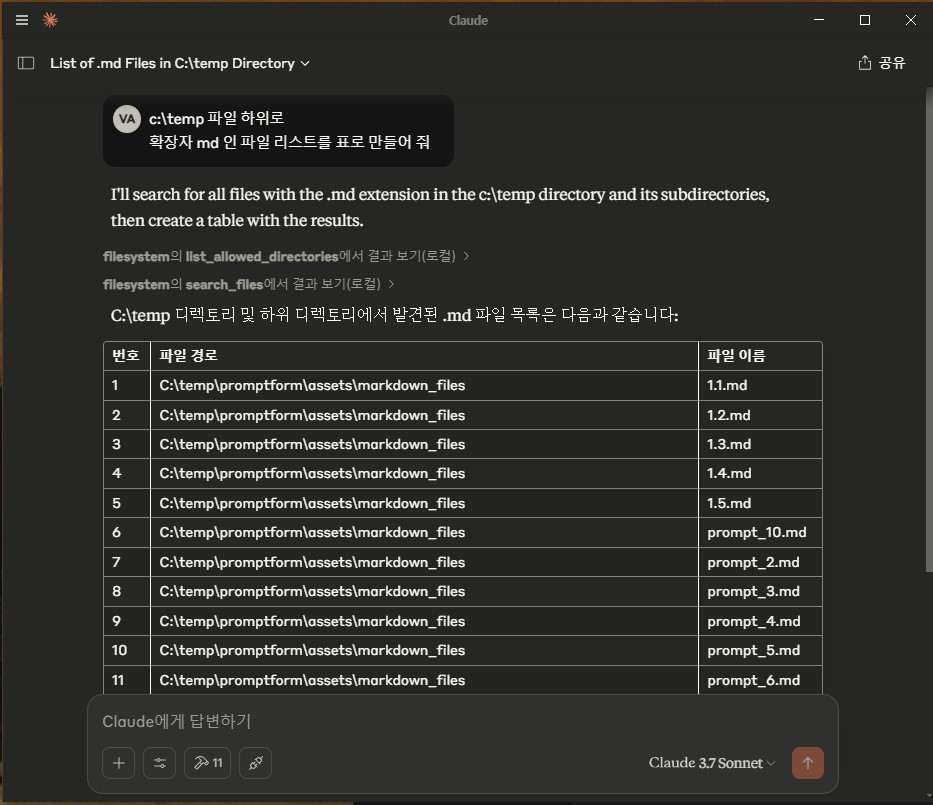The width and height of the screenshot is (933, 805).
Task: Focus the reply to Claude input field
Action: pos(462,721)
